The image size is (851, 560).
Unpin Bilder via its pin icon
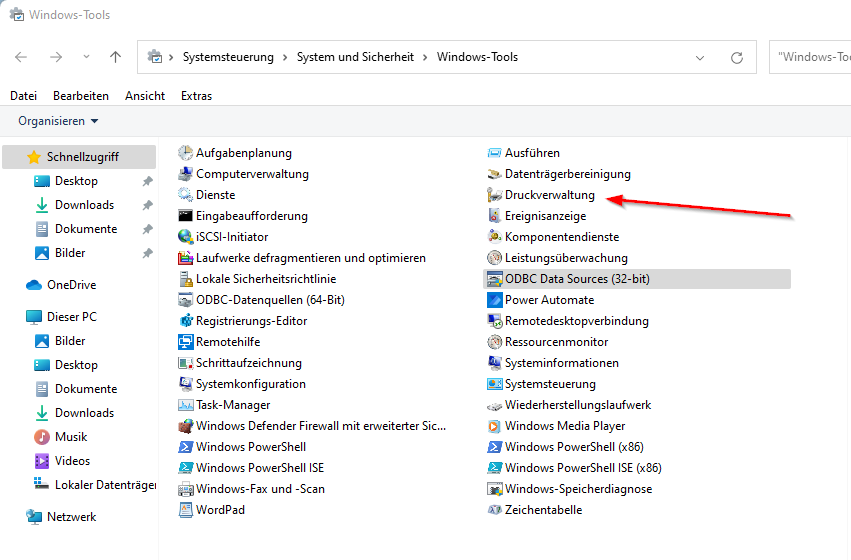(x=147, y=253)
